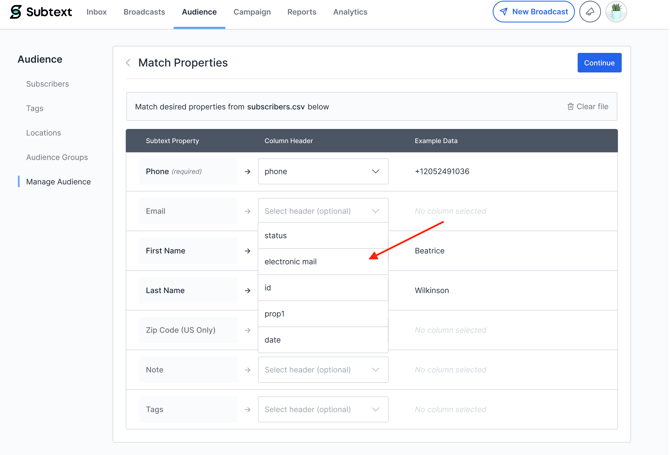The height and width of the screenshot is (455, 670).
Task: Switch to the Inbox tab
Action: pos(96,12)
